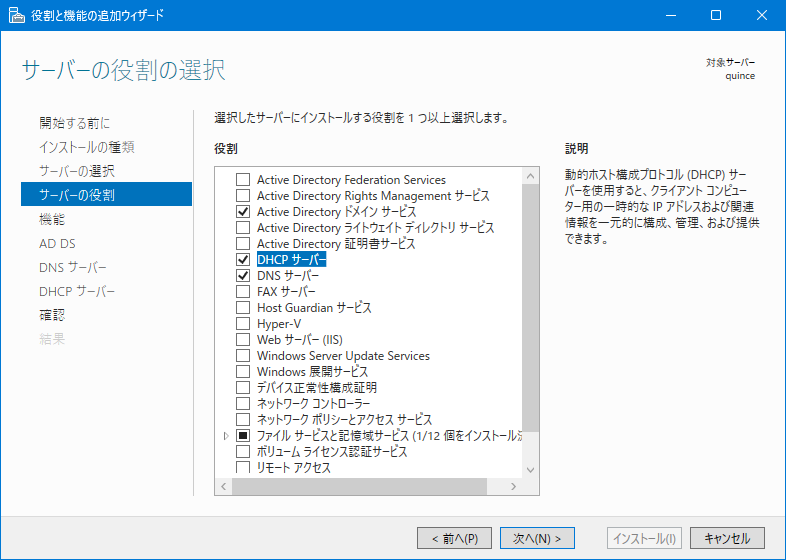Tick the Hyper-V role checkbox

tap(243, 324)
